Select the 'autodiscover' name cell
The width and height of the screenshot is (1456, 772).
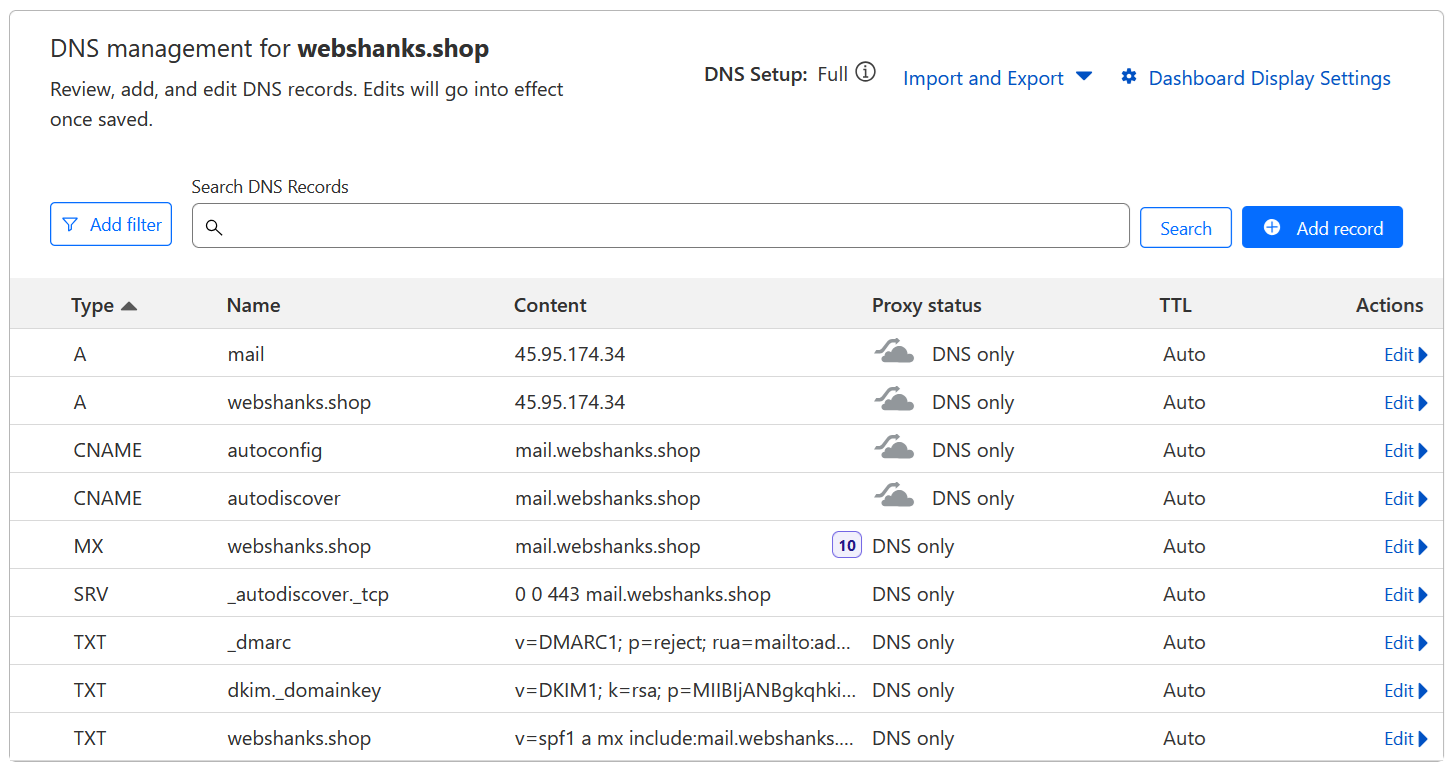pos(284,498)
